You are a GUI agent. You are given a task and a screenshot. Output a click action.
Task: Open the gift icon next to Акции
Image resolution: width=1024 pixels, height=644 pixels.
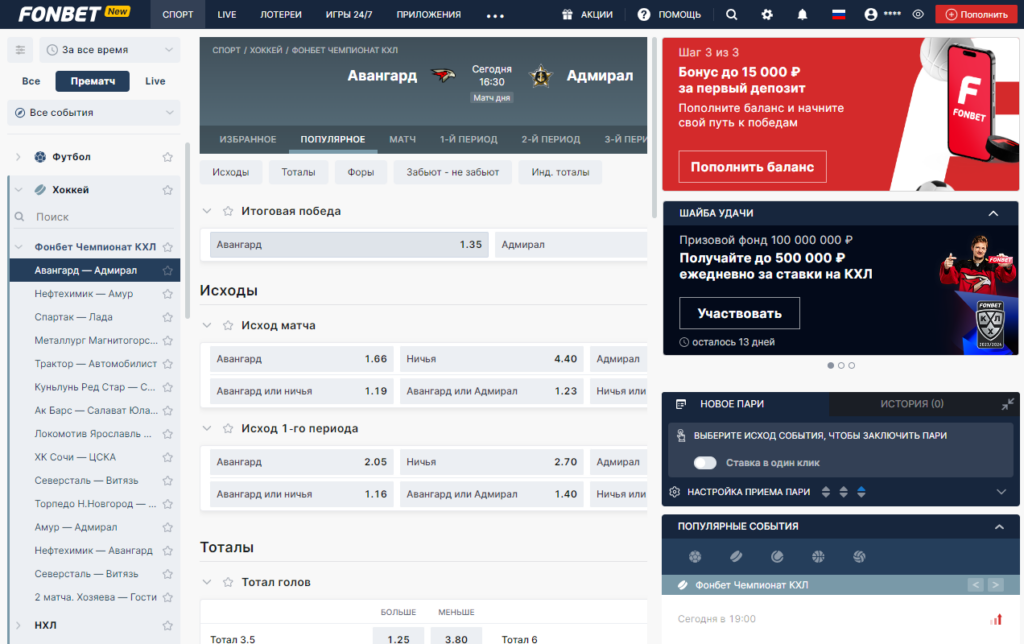click(567, 14)
